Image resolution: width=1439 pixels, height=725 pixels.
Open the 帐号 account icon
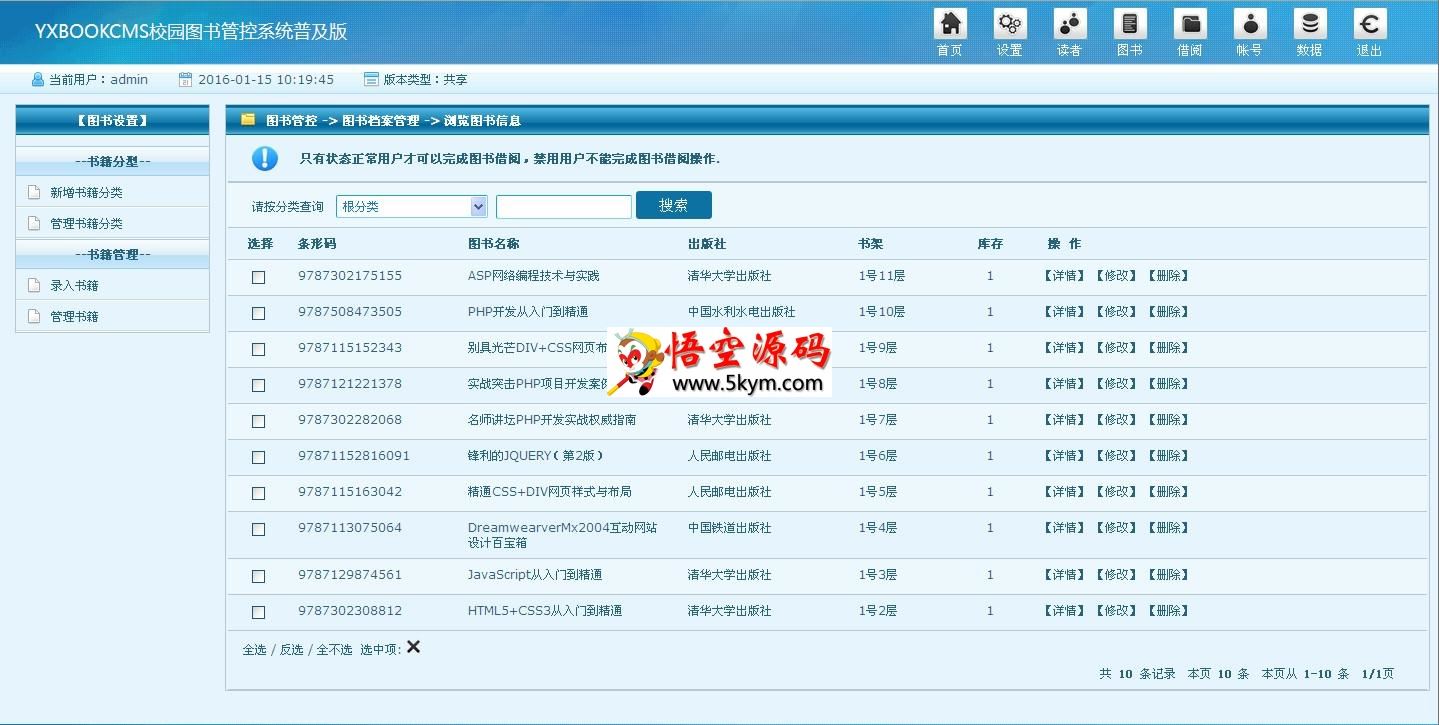(x=1250, y=24)
